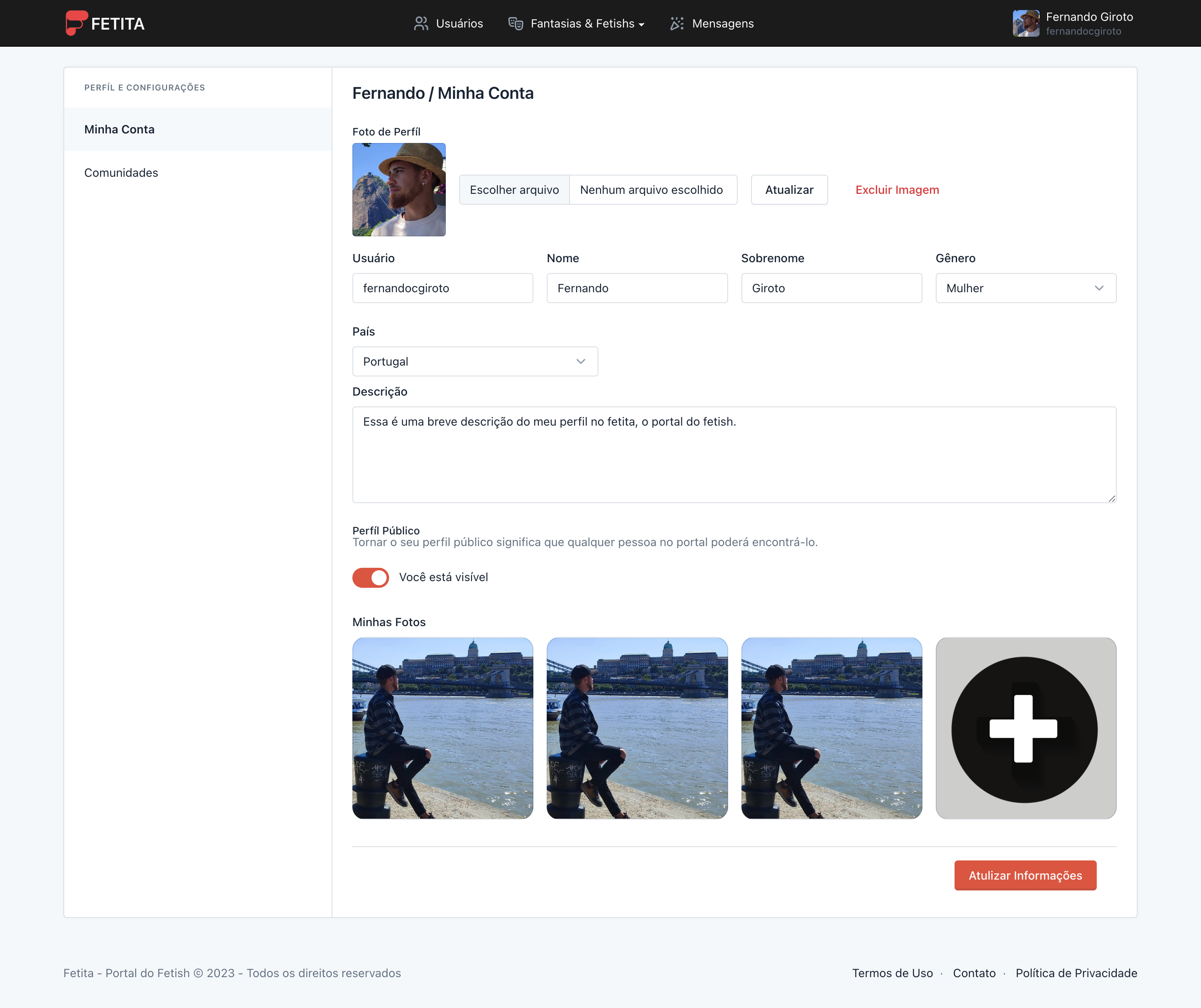
Task: Click the Fetita logo icon
Action: tap(76, 23)
